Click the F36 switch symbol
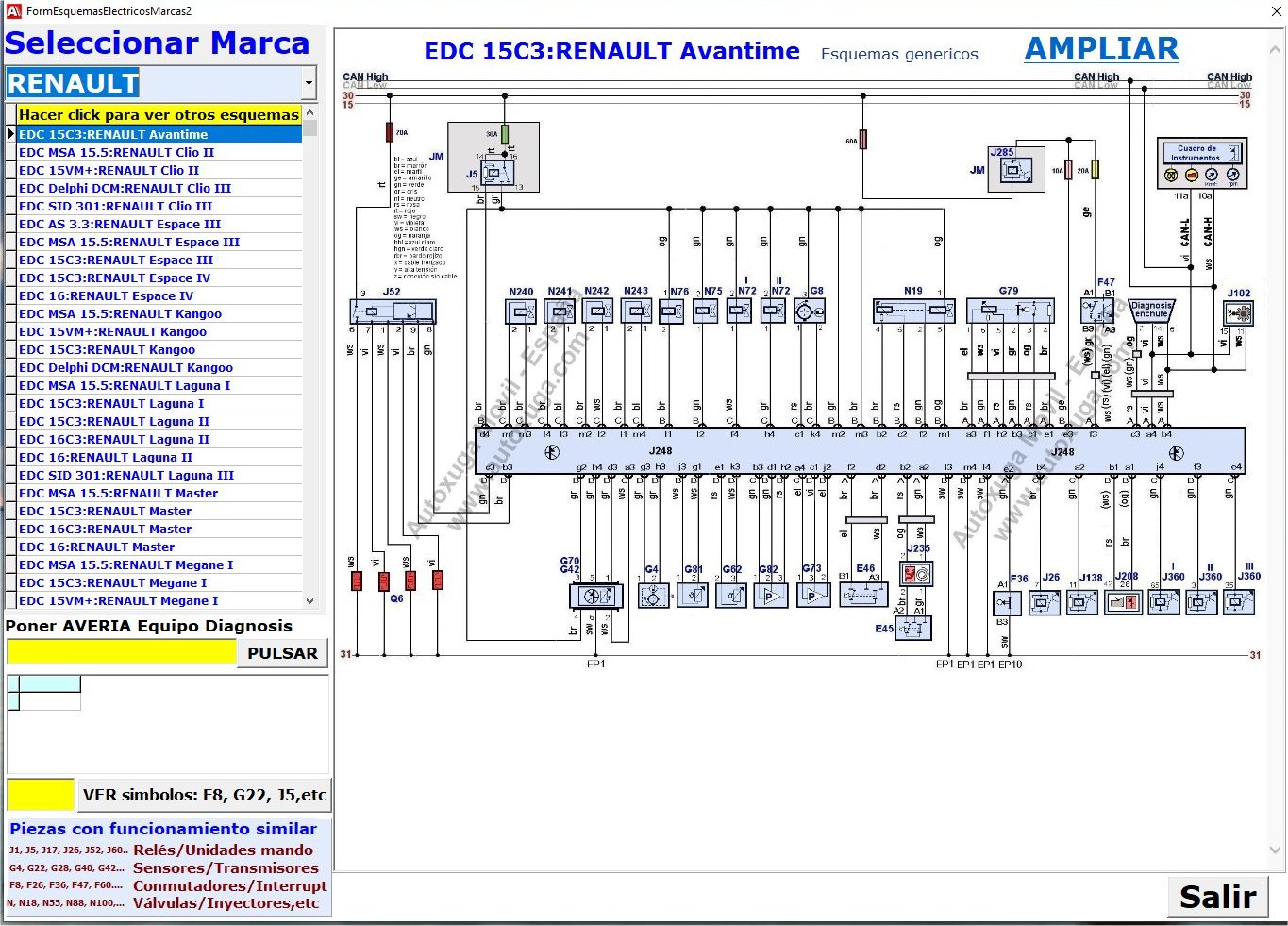Screen dimensions: 1288x926 point(1009,602)
